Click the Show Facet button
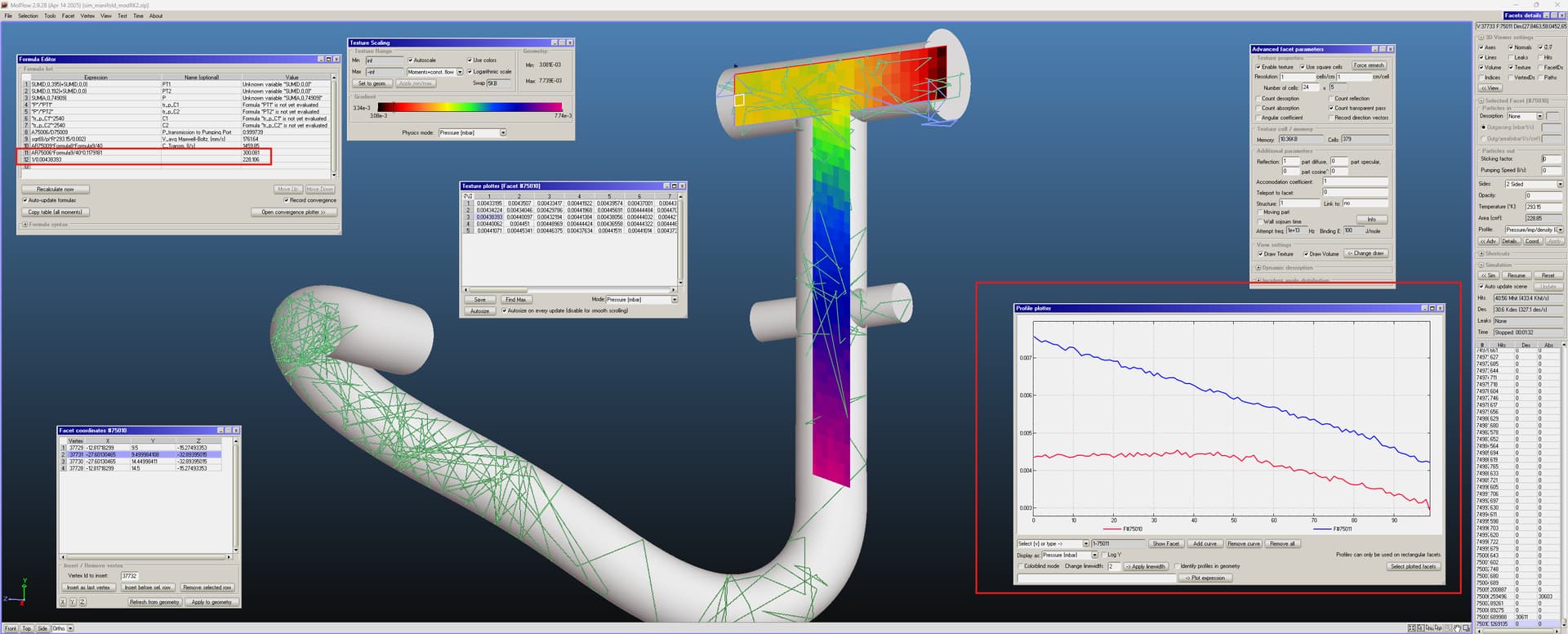1568x634 pixels. pos(1165,543)
